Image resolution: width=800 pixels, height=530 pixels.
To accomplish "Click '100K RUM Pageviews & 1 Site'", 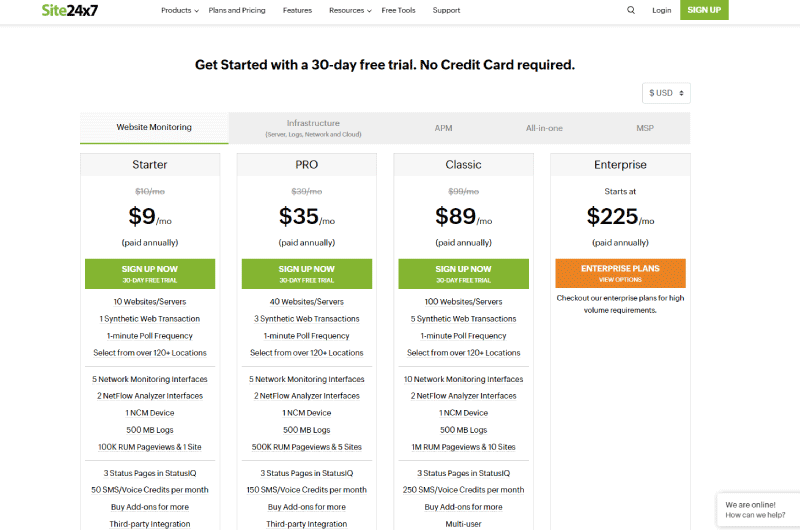I will [x=150, y=447].
